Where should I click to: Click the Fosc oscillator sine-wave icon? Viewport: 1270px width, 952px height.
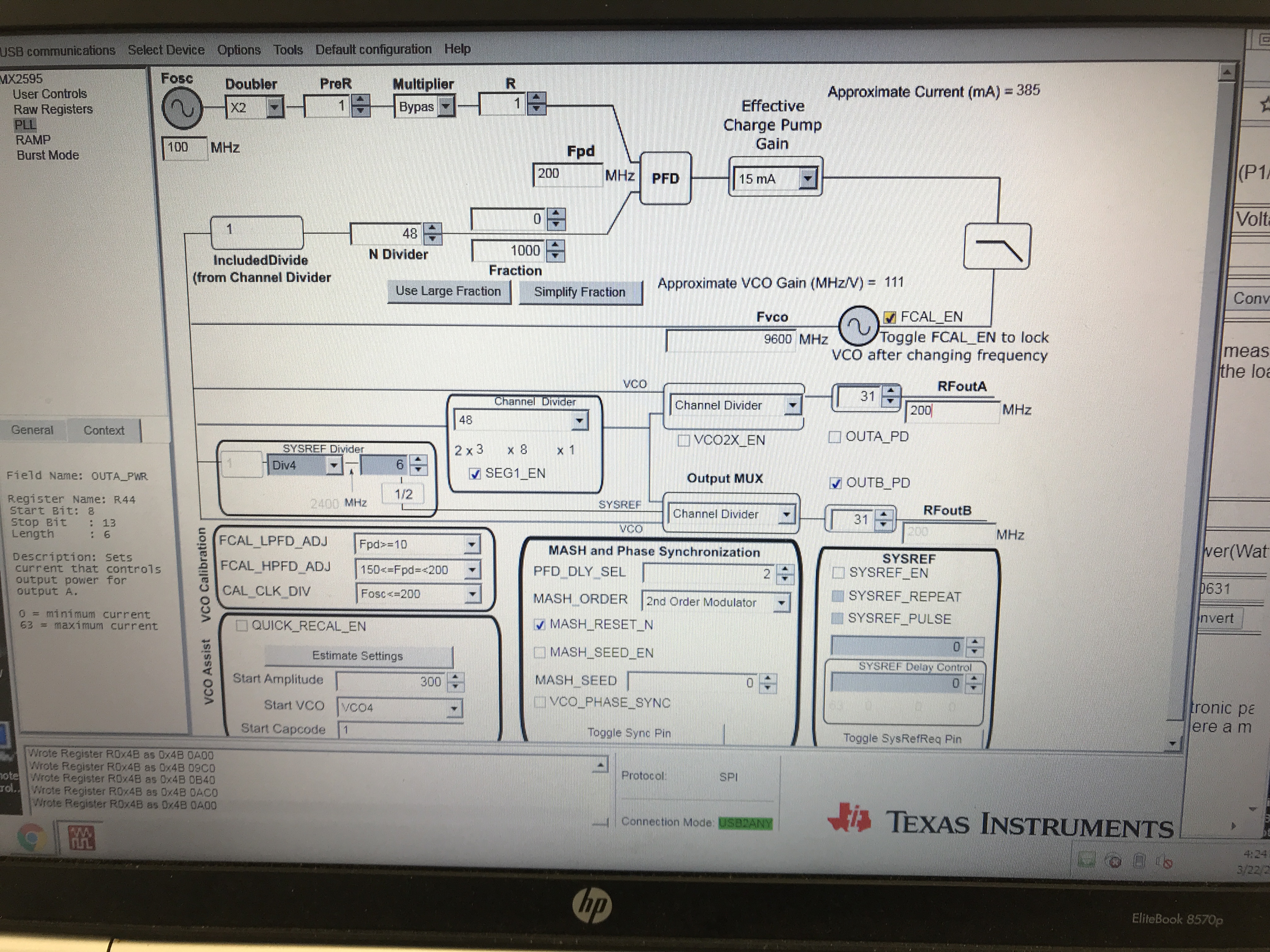(182, 109)
